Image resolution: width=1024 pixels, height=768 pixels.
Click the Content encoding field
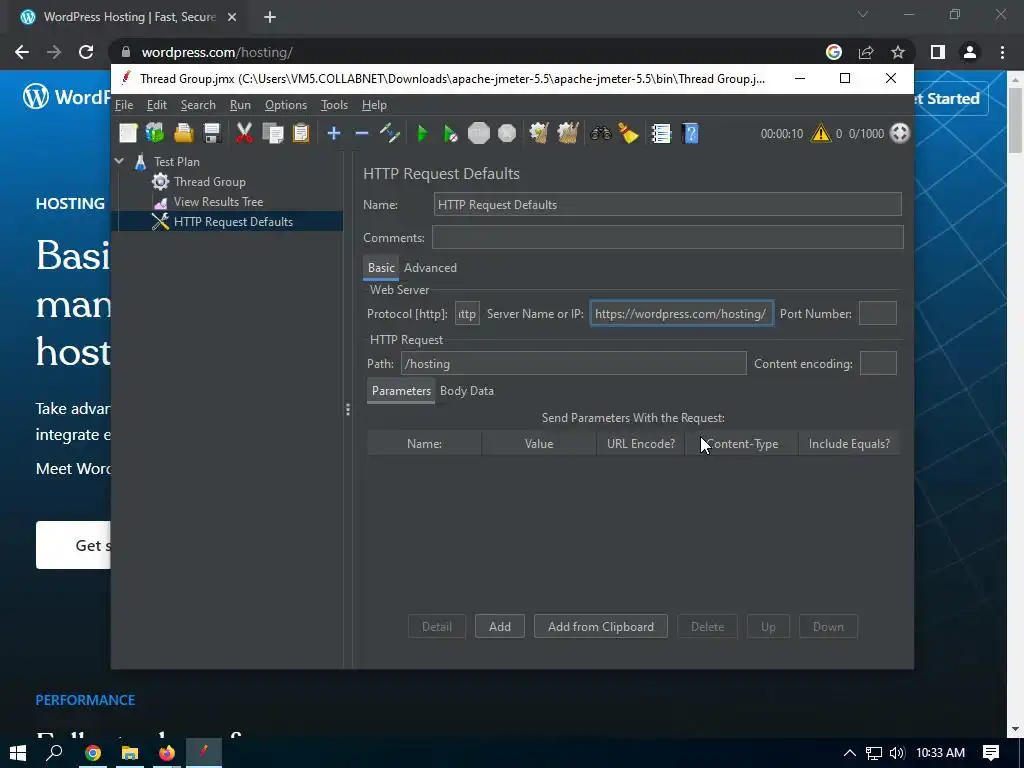coord(878,363)
